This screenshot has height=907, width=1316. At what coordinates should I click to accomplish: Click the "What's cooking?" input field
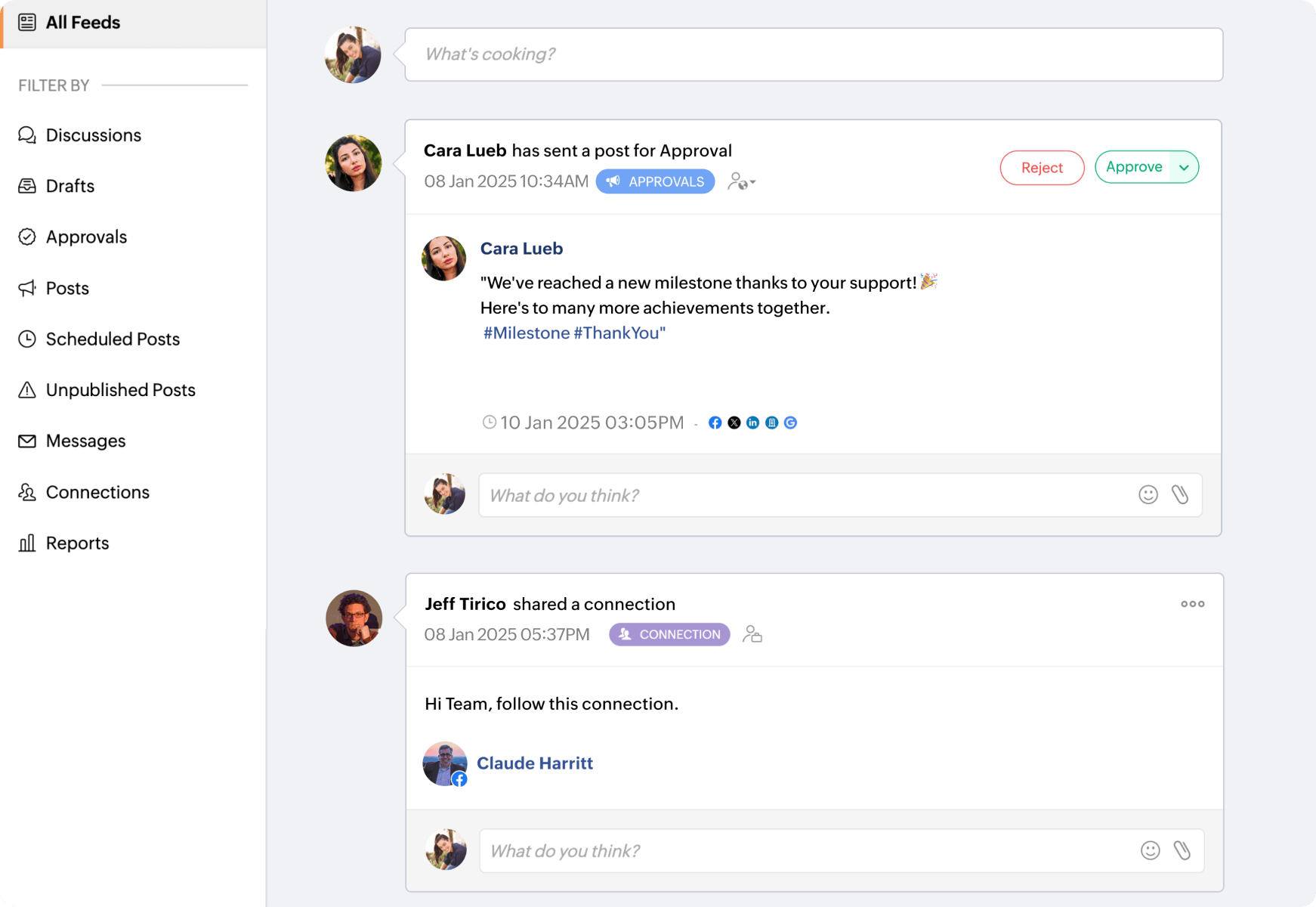click(813, 54)
